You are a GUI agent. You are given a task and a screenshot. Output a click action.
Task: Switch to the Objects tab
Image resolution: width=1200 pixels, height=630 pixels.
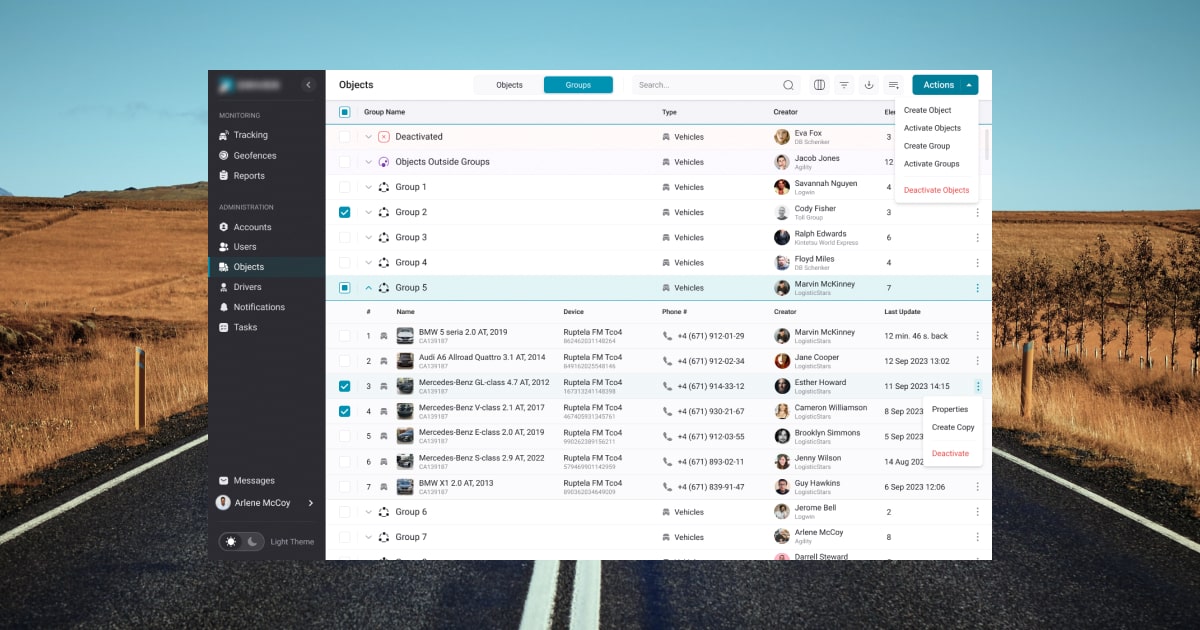point(507,85)
